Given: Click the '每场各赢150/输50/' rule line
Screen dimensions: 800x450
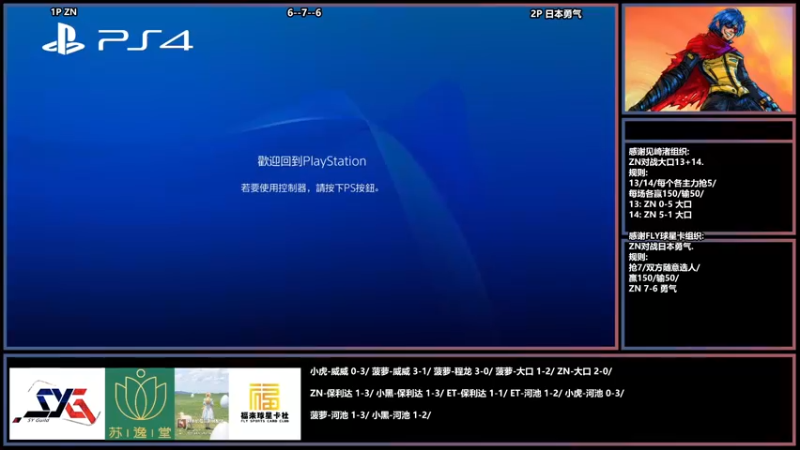Looking at the screenshot, I should tap(666, 194).
